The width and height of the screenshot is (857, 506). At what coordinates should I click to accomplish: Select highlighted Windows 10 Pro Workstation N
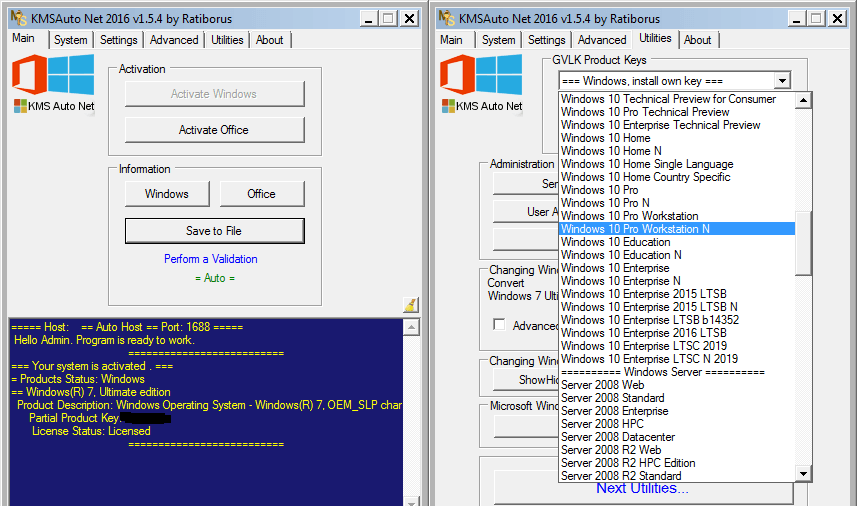click(x=677, y=229)
